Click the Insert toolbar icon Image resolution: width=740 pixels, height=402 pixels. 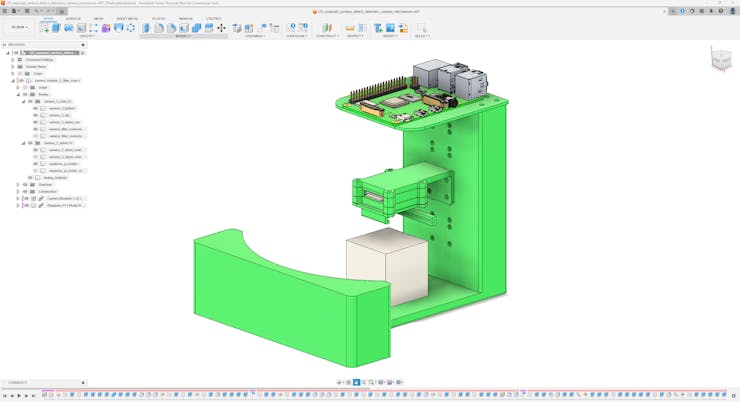tap(378, 28)
